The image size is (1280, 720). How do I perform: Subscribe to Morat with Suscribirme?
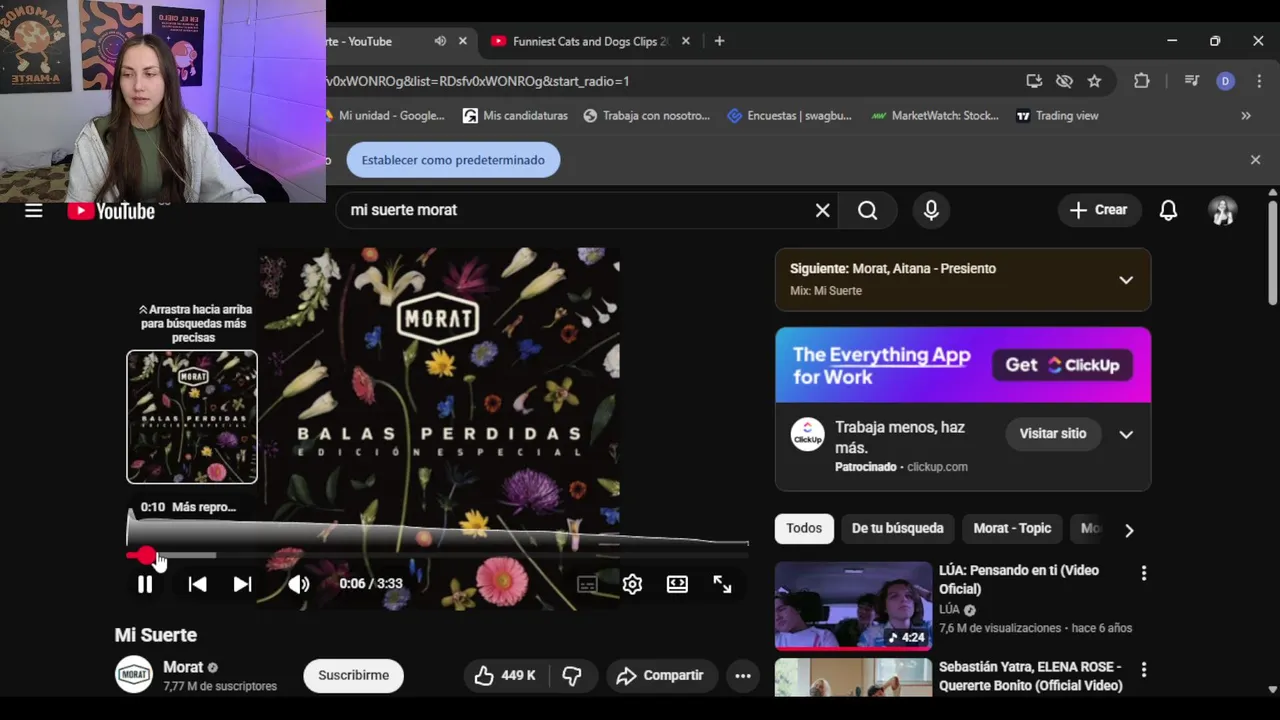coord(353,675)
